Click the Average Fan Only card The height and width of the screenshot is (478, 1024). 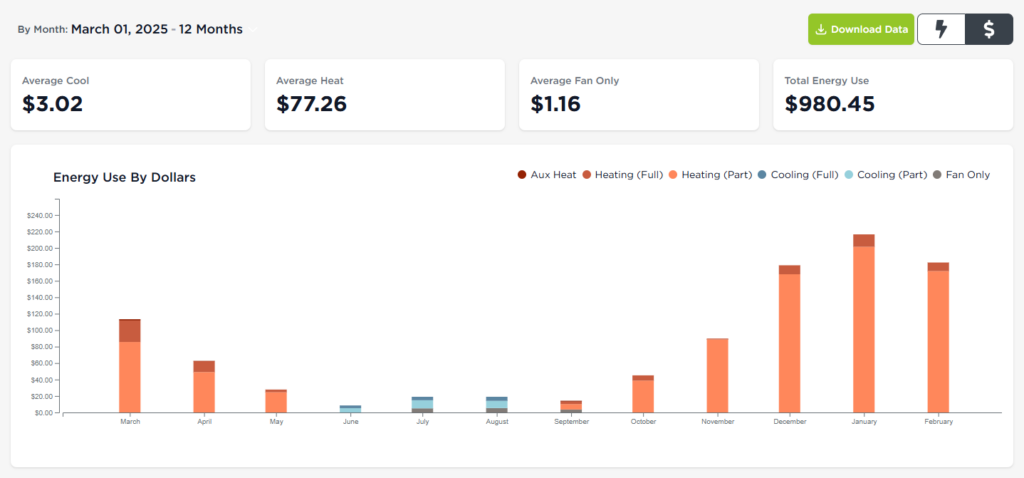point(638,95)
